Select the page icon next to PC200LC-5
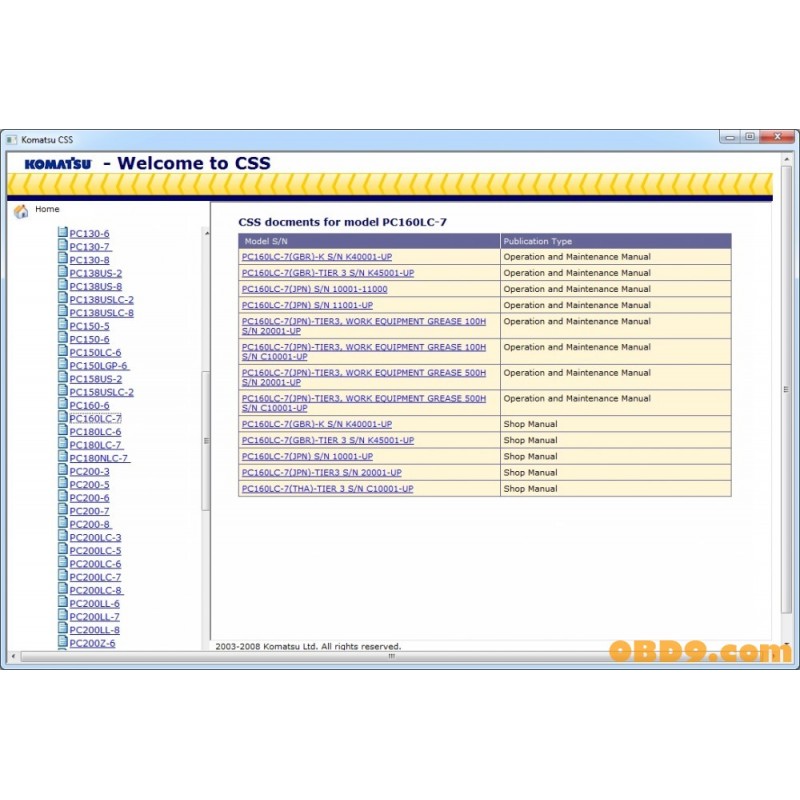The height and width of the screenshot is (800, 800). (63, 550)
